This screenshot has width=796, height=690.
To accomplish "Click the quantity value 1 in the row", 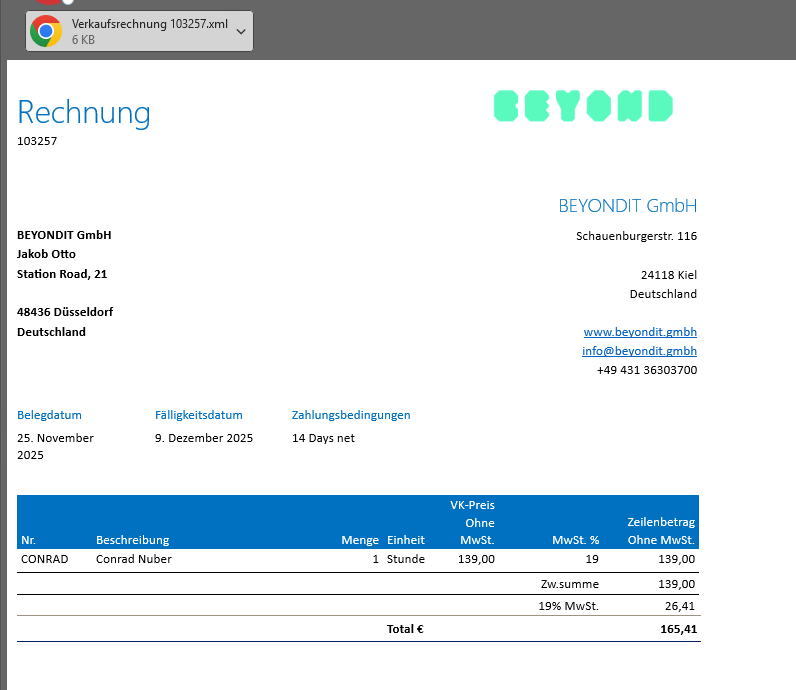I will click(376, 559).
